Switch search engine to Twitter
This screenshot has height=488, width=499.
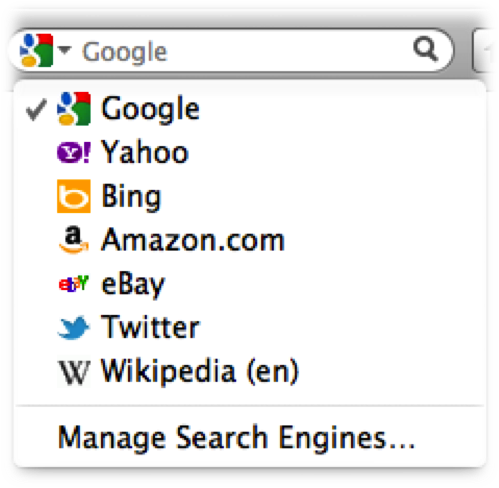point(250,327)
